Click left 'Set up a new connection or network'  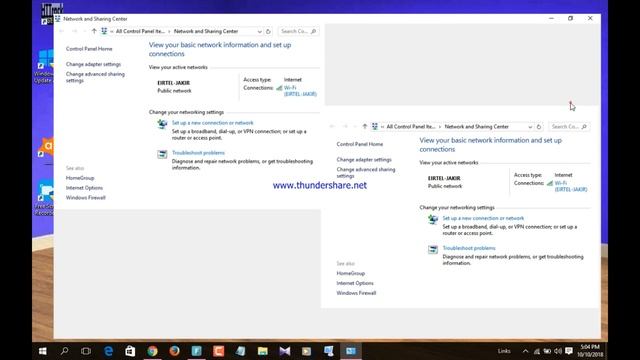pos(213,122)
